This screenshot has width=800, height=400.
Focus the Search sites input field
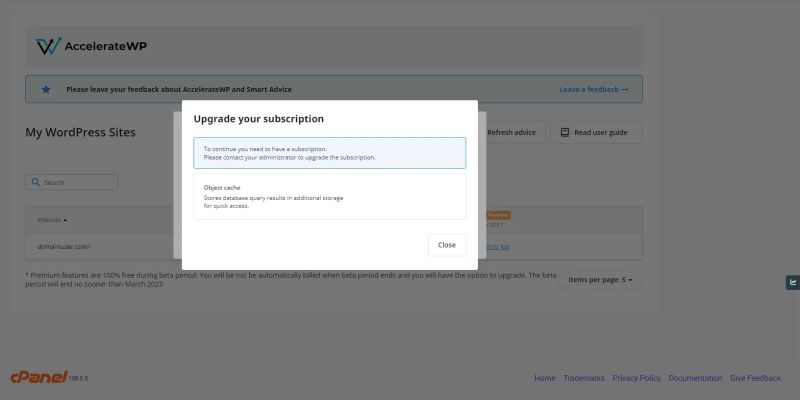(71, 182)
